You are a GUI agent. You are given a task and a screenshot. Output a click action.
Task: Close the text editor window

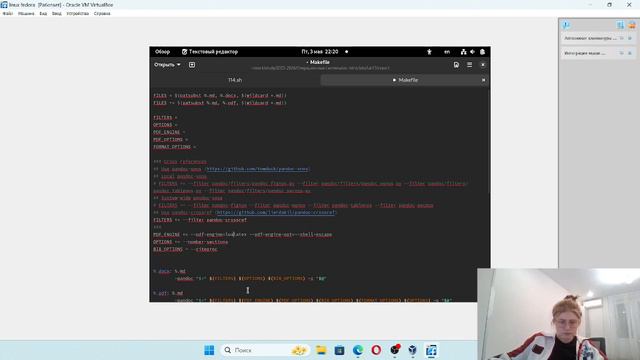[483, 64]
